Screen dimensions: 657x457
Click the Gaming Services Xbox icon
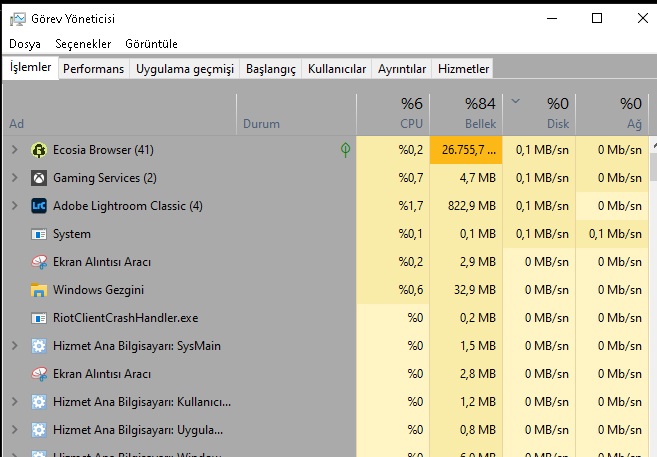click(x=39, y=178)
